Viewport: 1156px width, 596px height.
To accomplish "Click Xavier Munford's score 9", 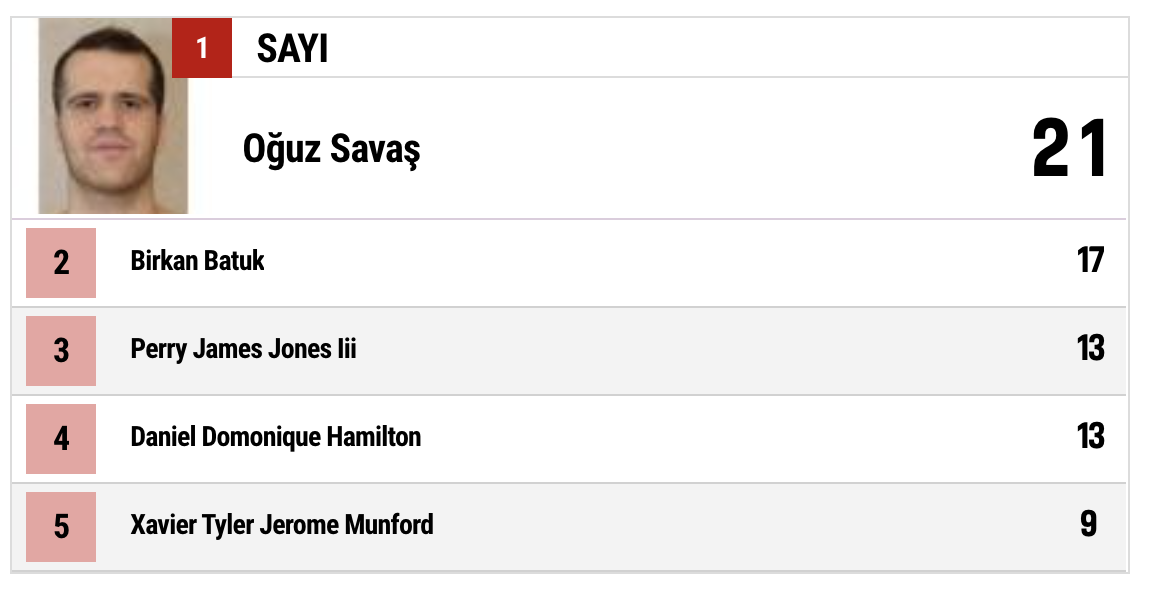I will tap(1088, 525).
